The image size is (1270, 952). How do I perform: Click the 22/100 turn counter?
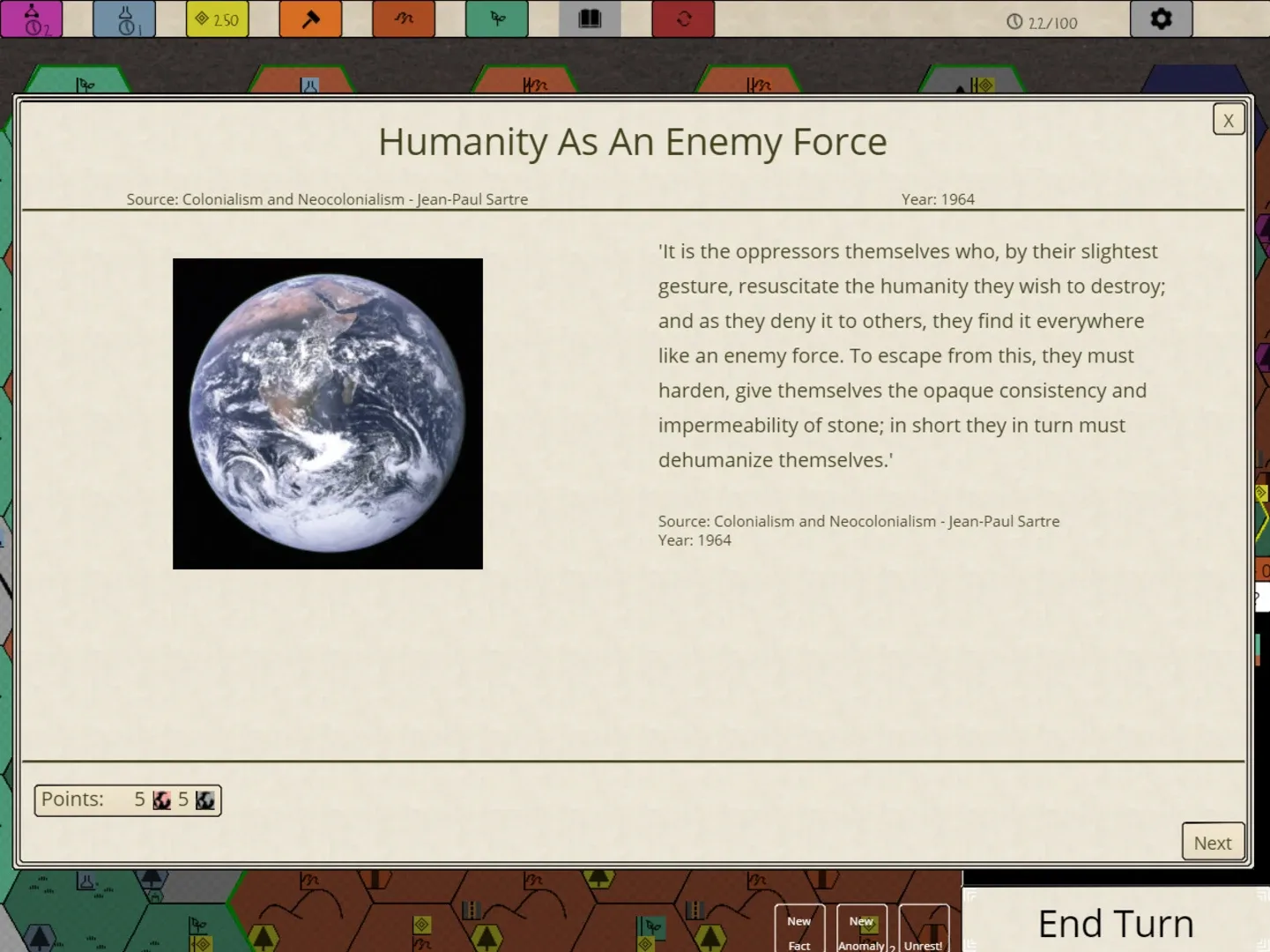tap(1042, 23)
